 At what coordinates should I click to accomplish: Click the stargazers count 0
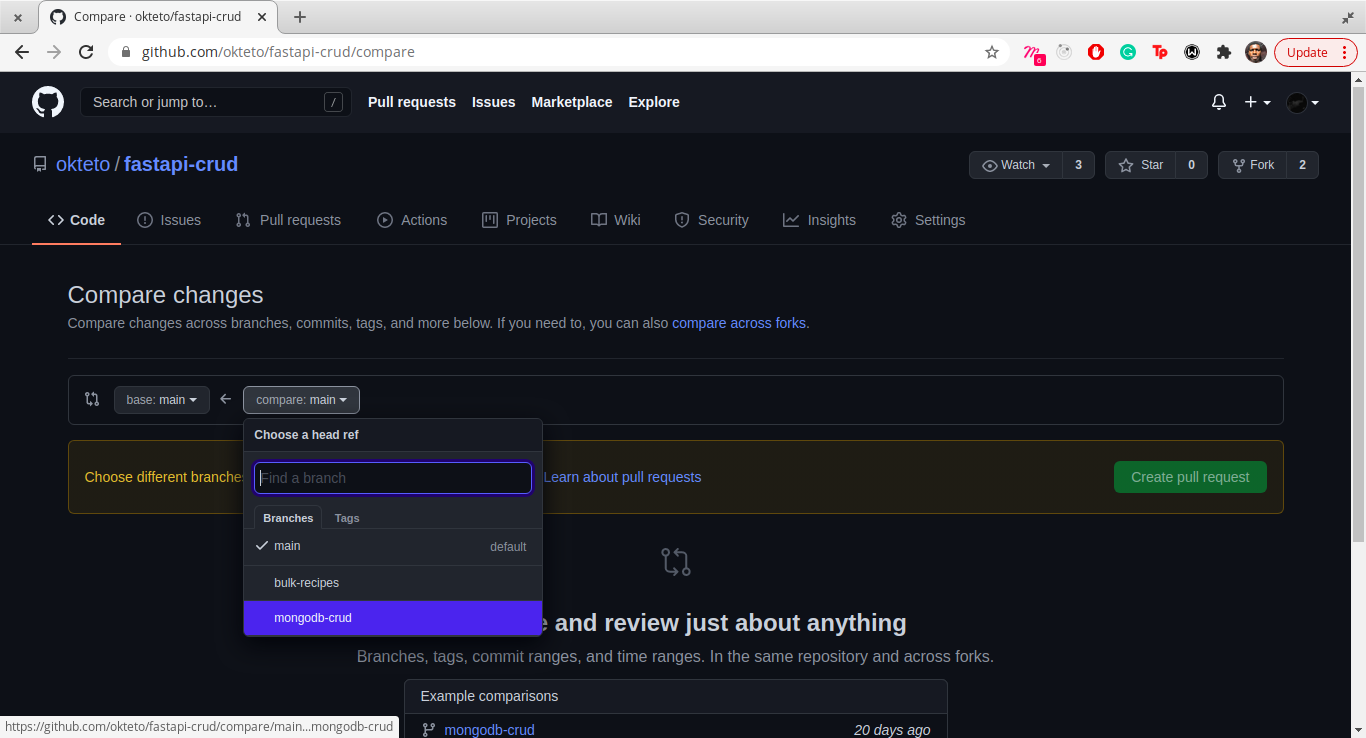click(1191, 165)
